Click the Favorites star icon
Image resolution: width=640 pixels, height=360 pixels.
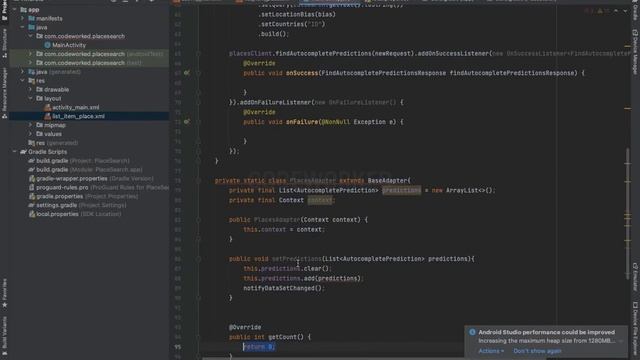4,305
